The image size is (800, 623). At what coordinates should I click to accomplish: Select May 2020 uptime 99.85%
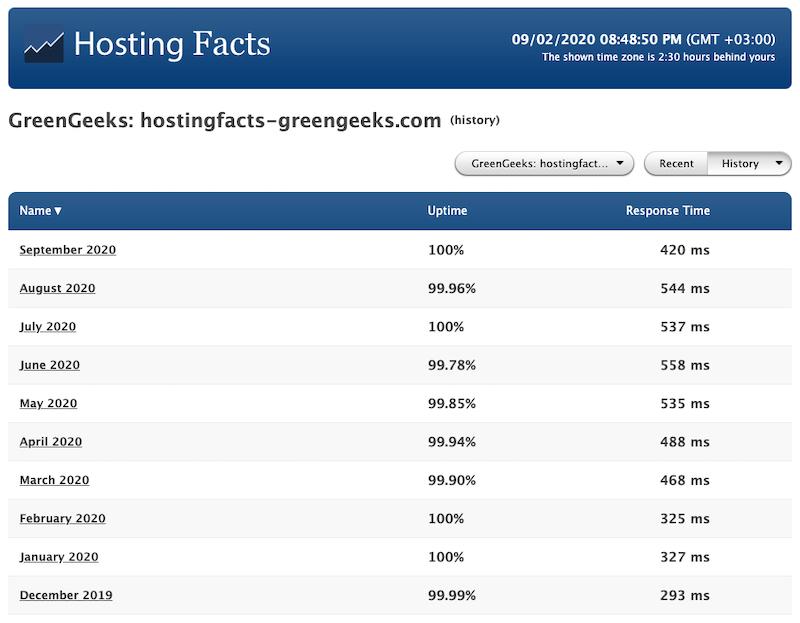pos(452,403)
